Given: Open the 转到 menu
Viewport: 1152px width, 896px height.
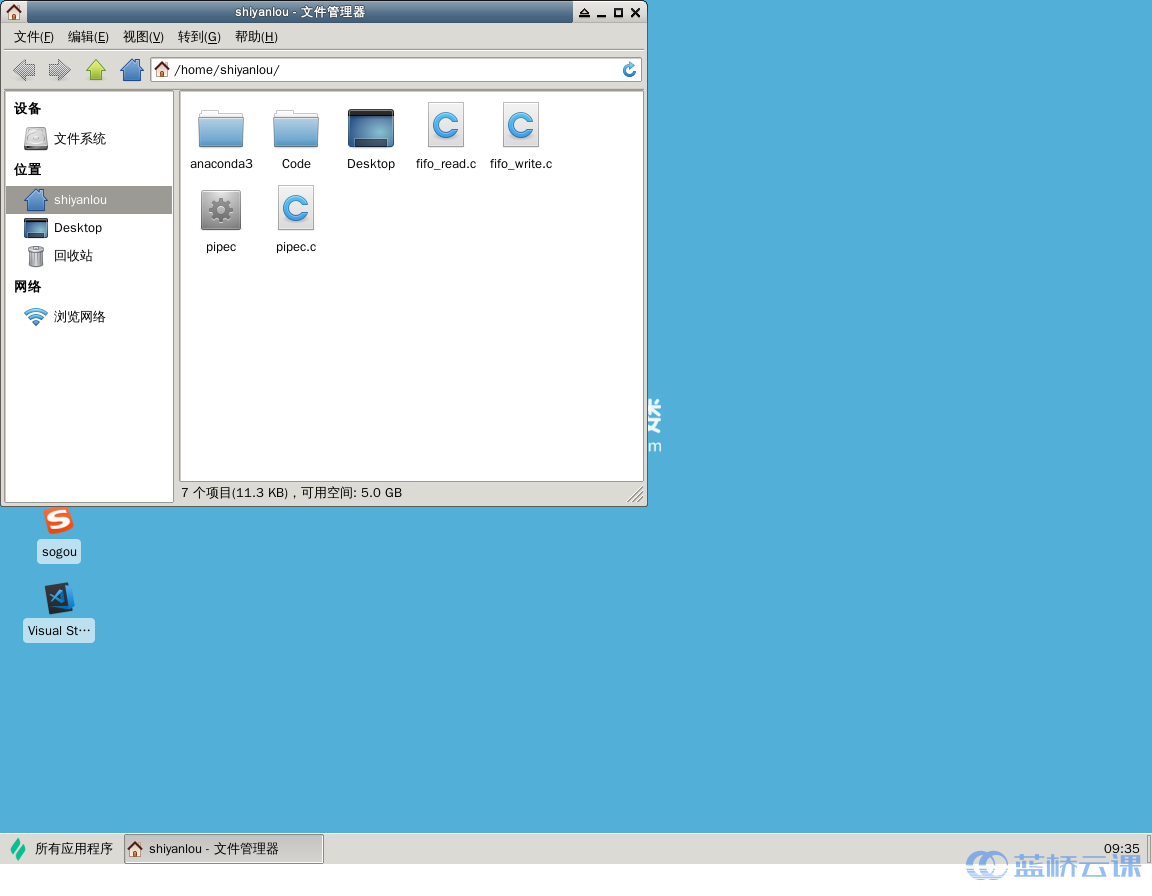Looking at the screenshot, I should click(x=198, y=35).
